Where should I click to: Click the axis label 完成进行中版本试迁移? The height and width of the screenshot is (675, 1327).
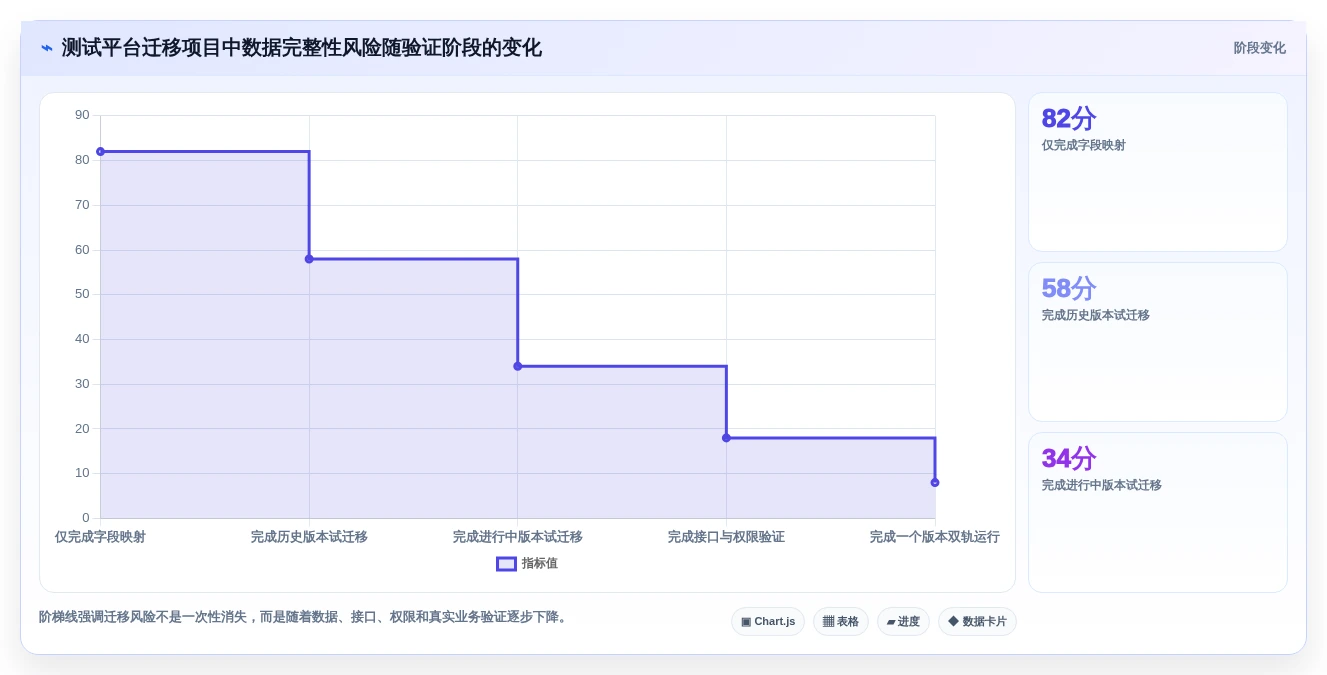coord(518,537)
